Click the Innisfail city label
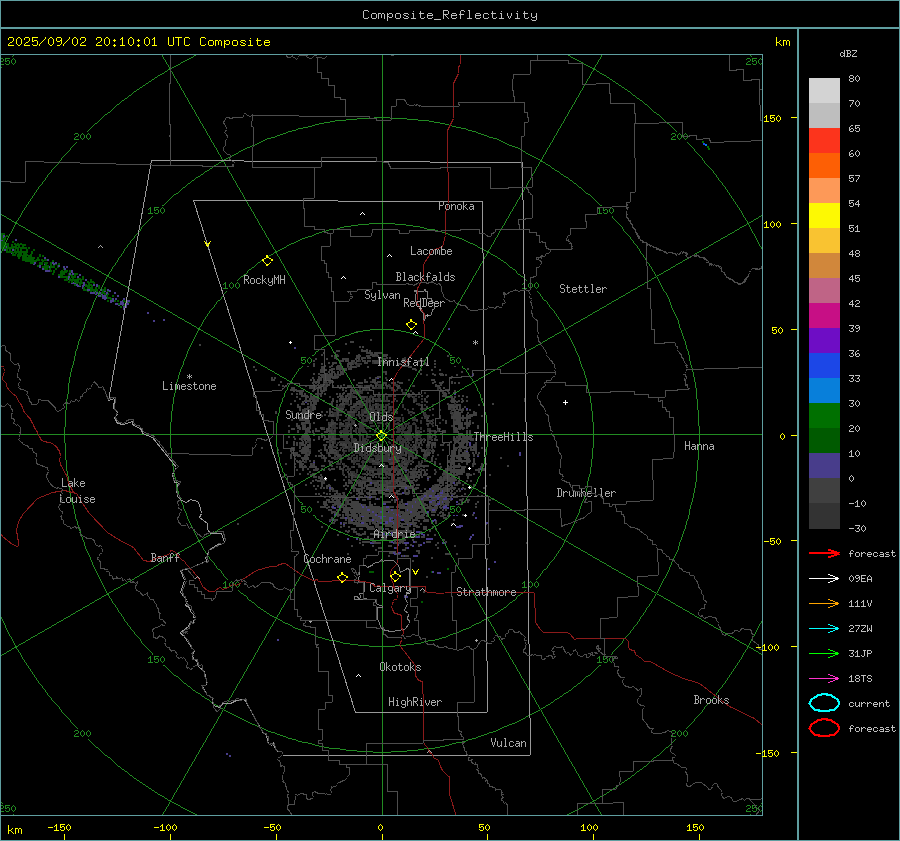The image size is (900, 841). 403,362
